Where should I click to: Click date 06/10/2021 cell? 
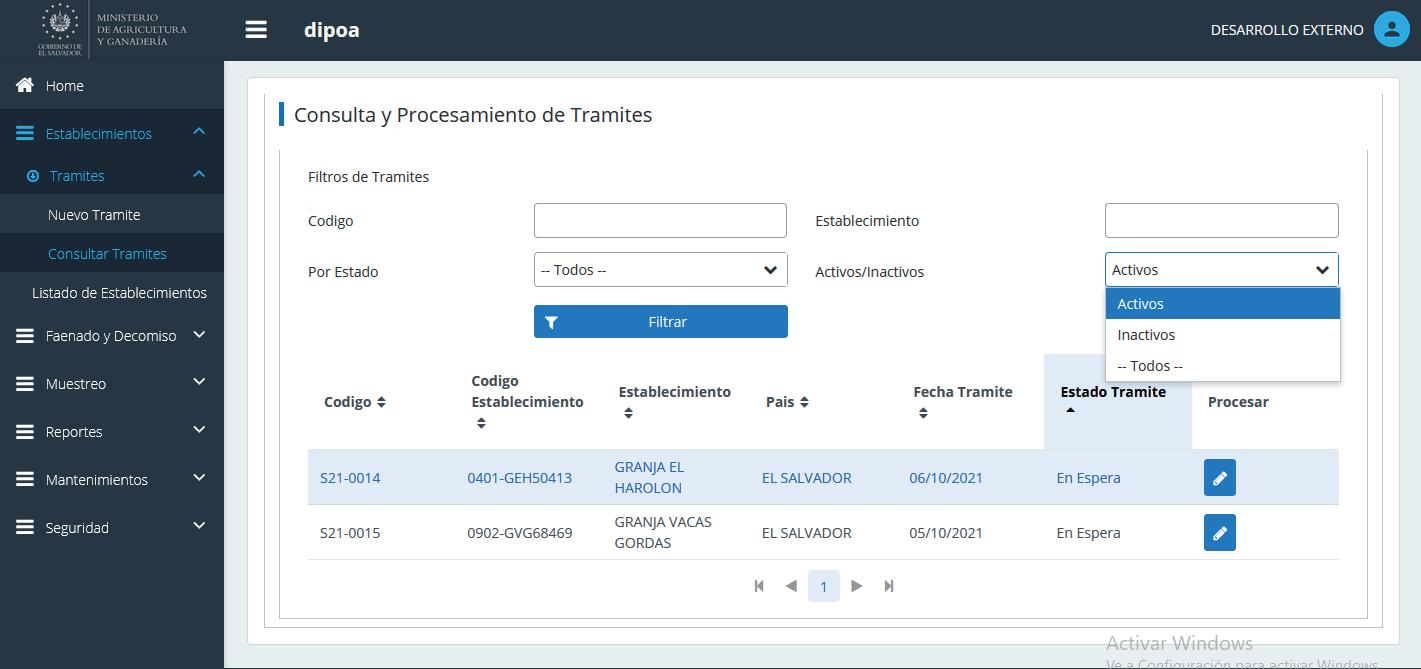coord(946,478)
